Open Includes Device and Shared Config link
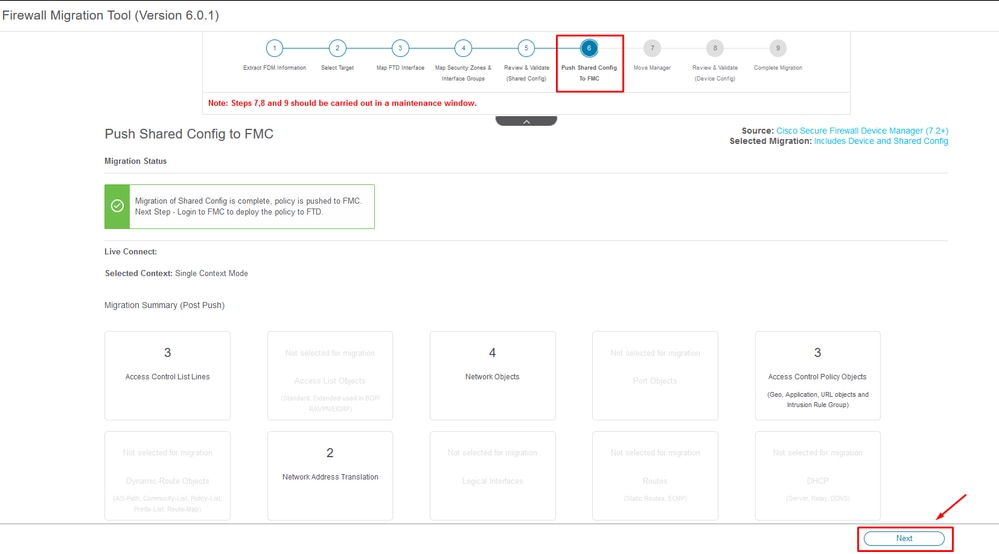Viewport: 999px width, 554px height. click(880, 141)
